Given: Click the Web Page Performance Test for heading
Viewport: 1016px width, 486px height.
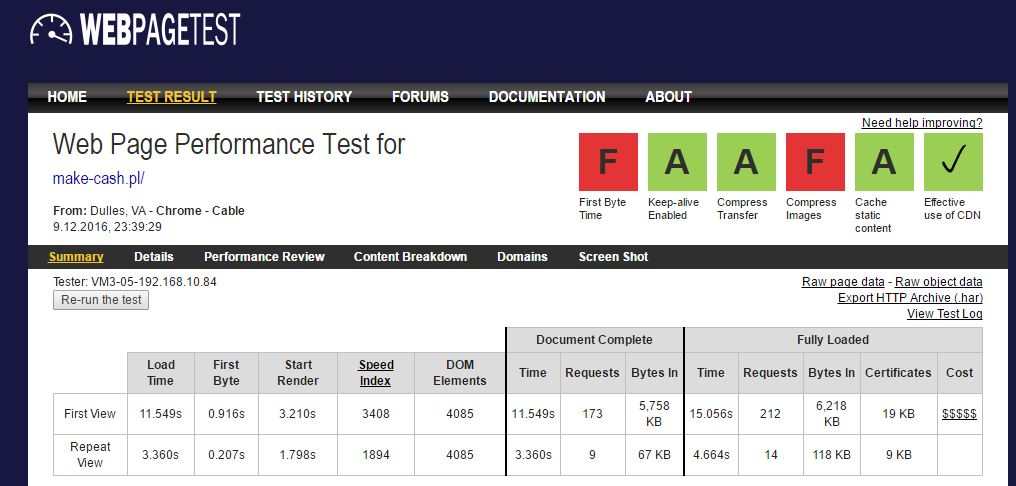Looking at the screenshot, I should pyautogui.click(x=229, y=144).
